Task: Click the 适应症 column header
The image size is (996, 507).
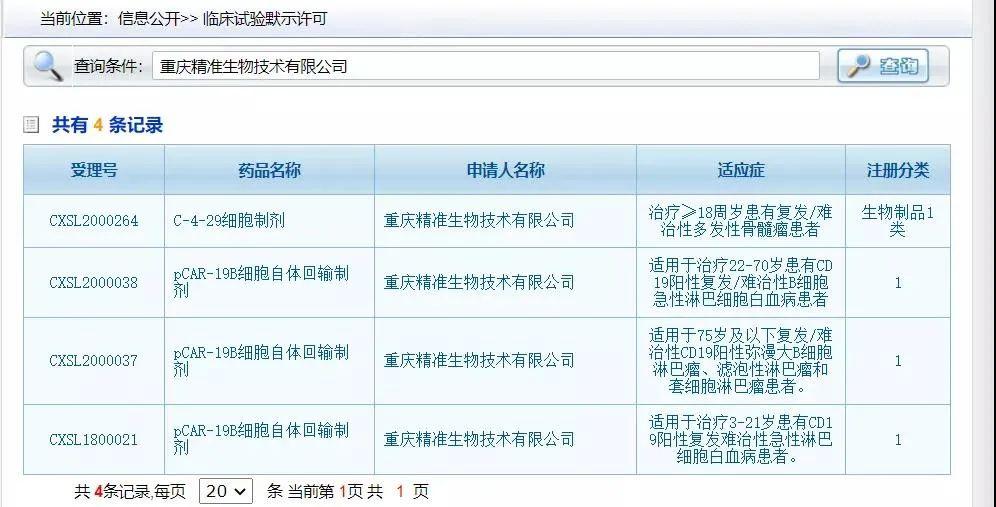Action: (x=740, y=170)
